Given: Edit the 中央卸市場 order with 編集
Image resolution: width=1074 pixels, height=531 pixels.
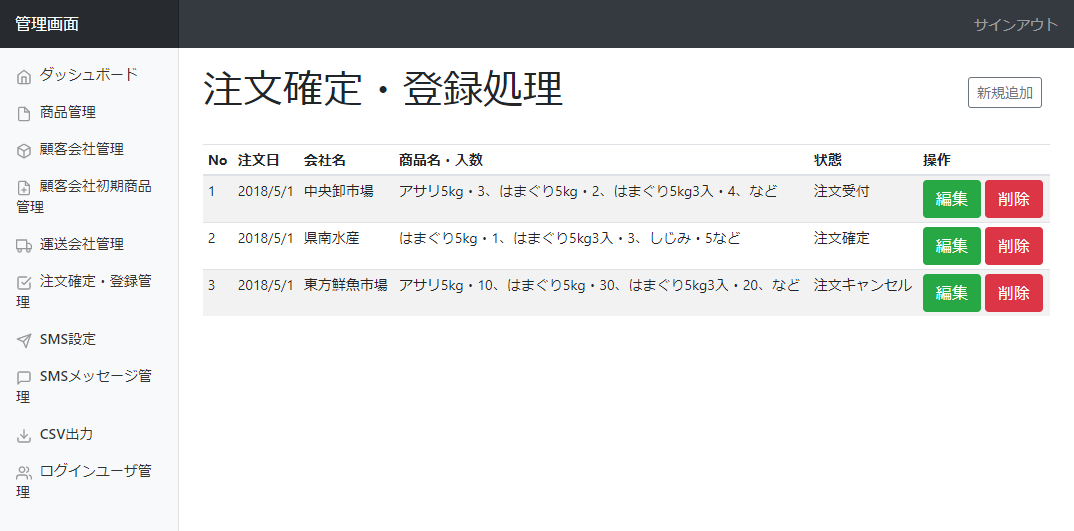Looking at the screenshot, I should (951, 199).
